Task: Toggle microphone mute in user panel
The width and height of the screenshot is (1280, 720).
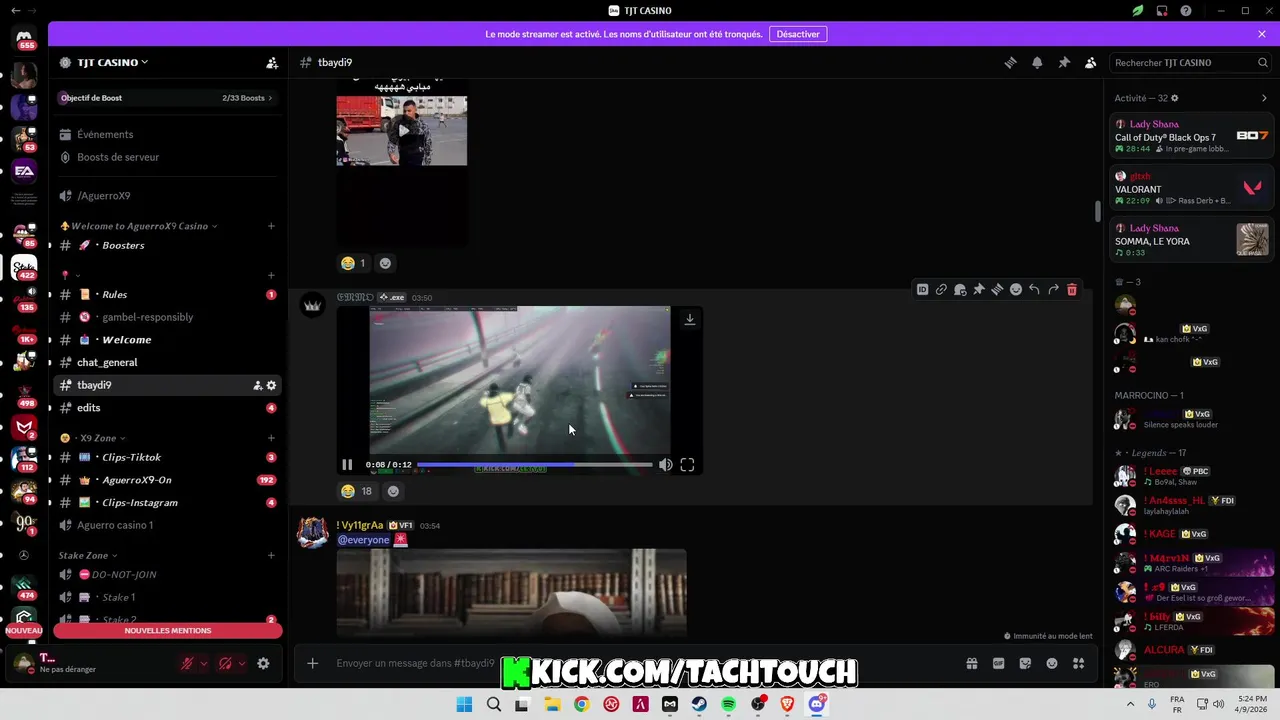Action: tap(187, 663)
